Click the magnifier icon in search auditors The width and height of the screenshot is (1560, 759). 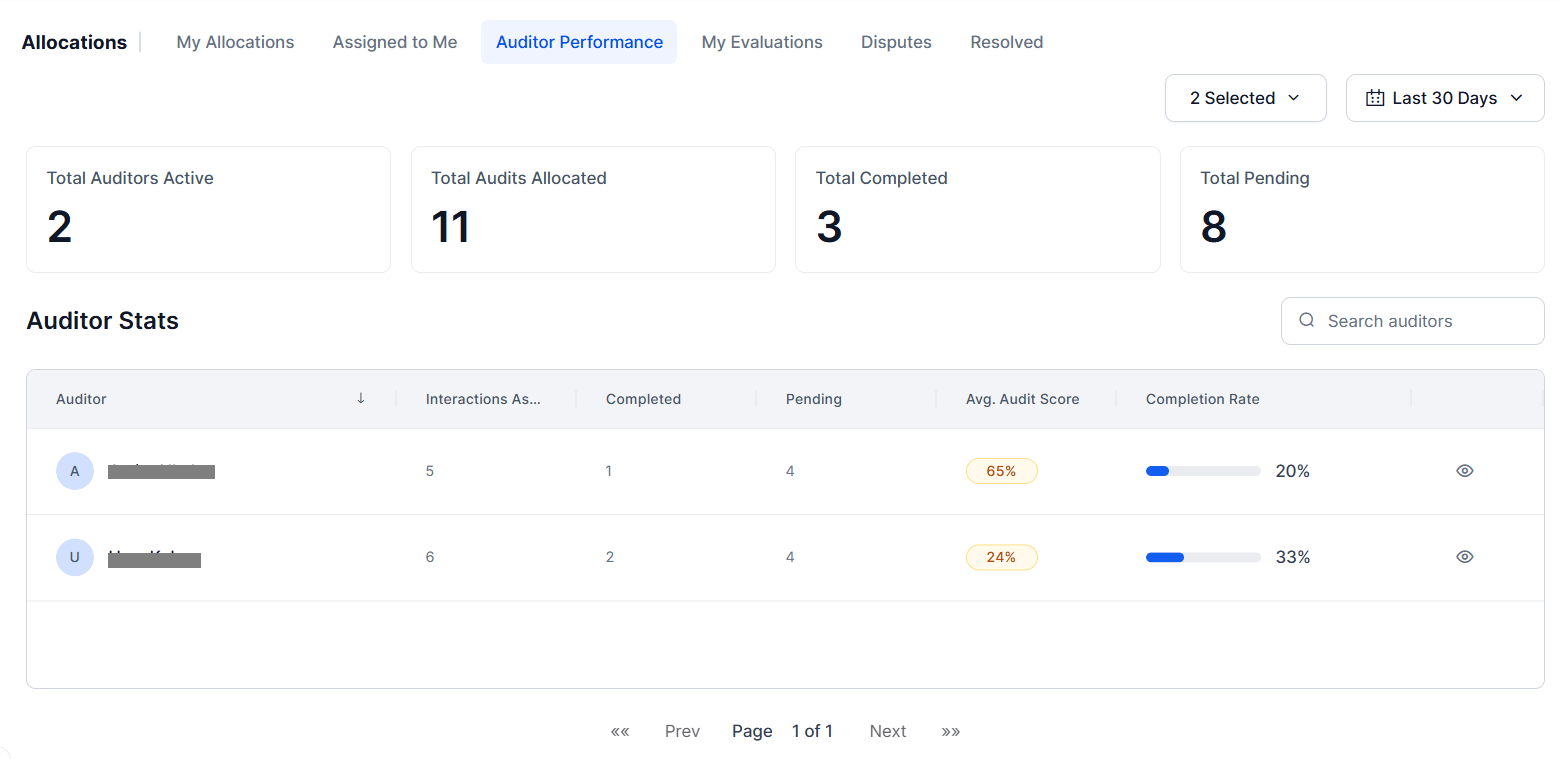coord(1306,321)
